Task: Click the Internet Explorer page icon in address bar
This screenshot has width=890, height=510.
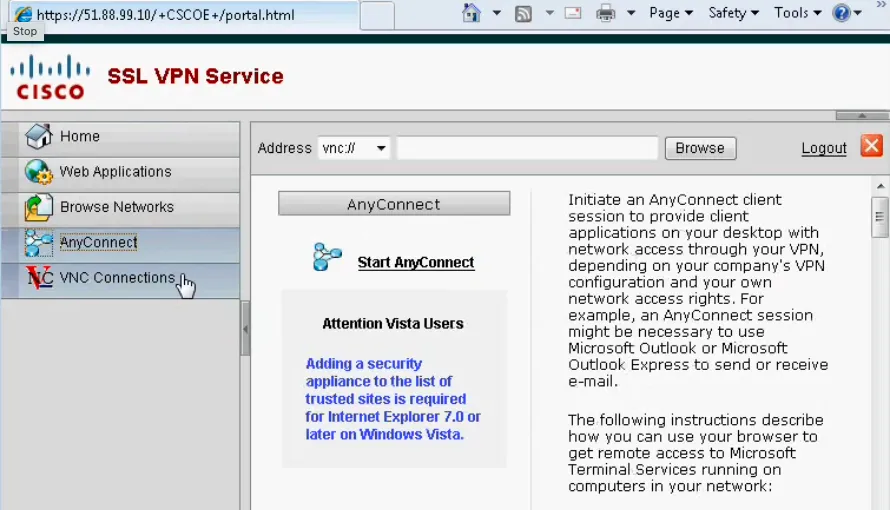Action: tap(23, 14)
